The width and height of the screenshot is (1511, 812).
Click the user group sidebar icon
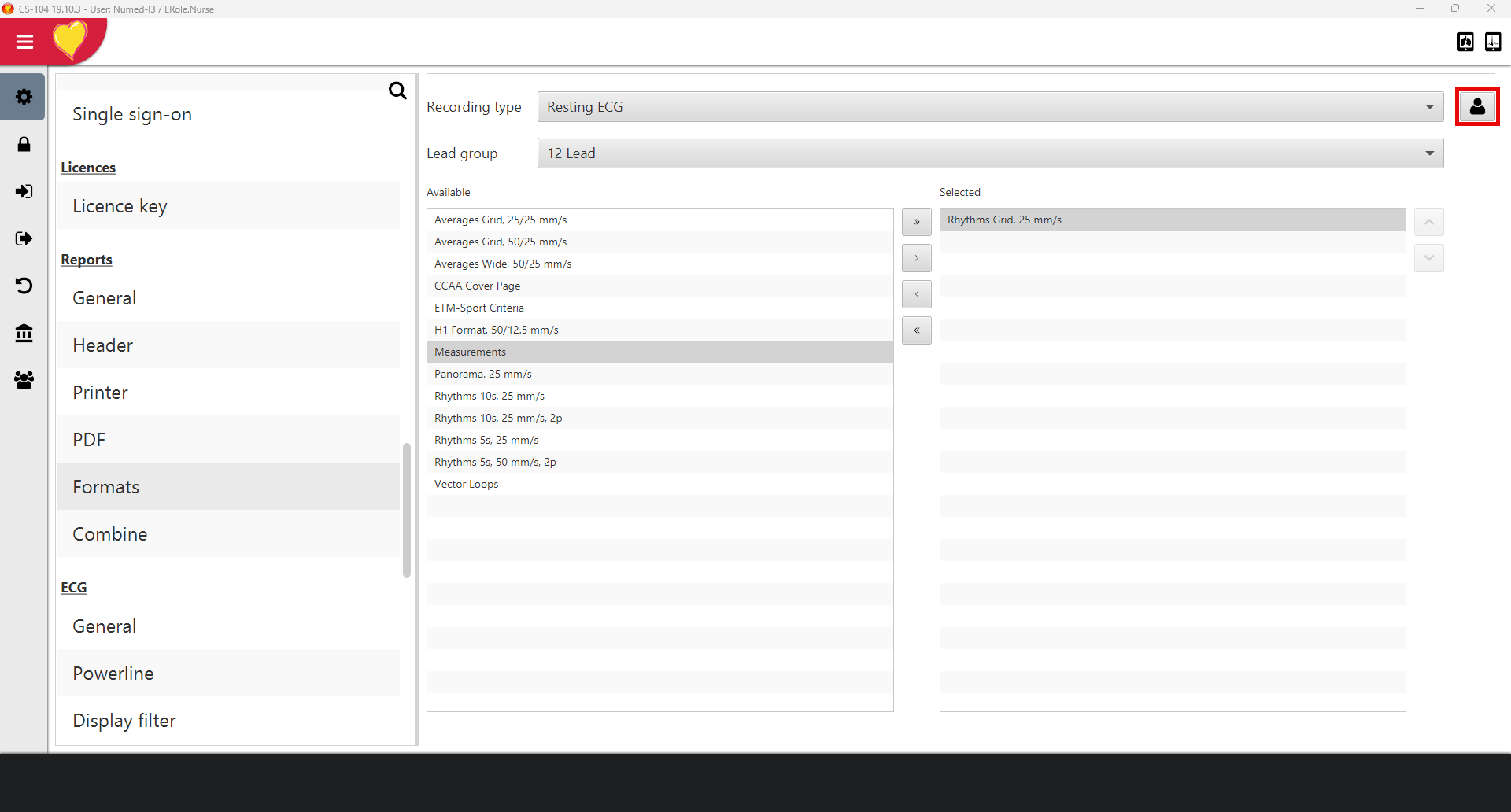click(x=24, y=380)
